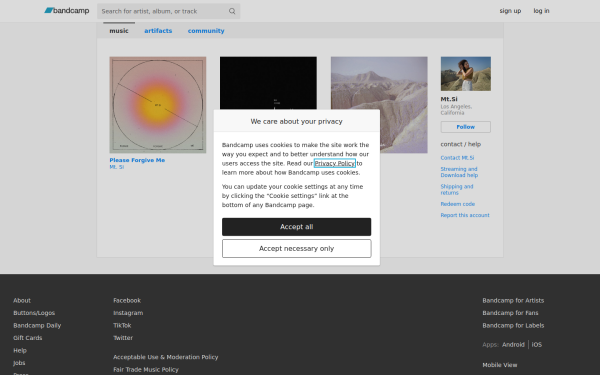Screen dimensions: 600x375
Task: Open Shipping and returns link
Action: point(457,189)
